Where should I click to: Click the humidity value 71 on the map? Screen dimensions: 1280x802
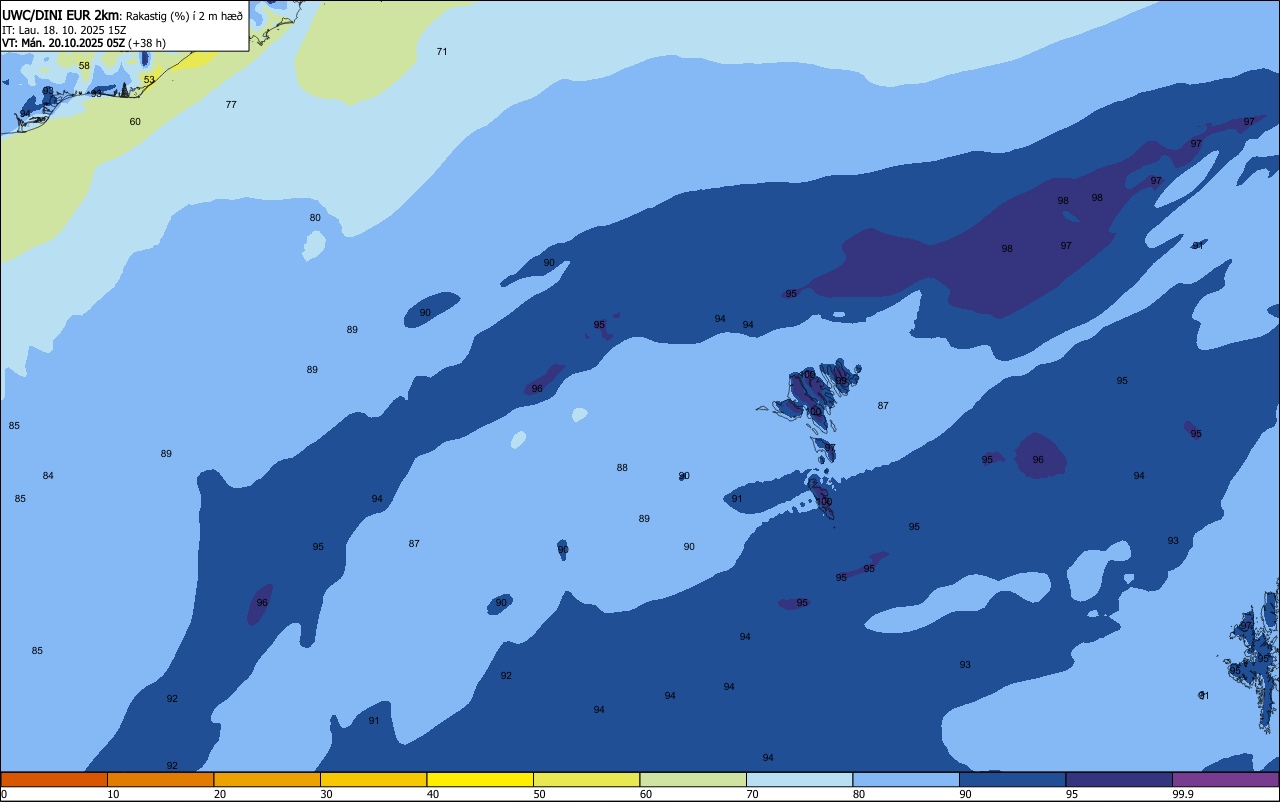[x=442, y=51]
